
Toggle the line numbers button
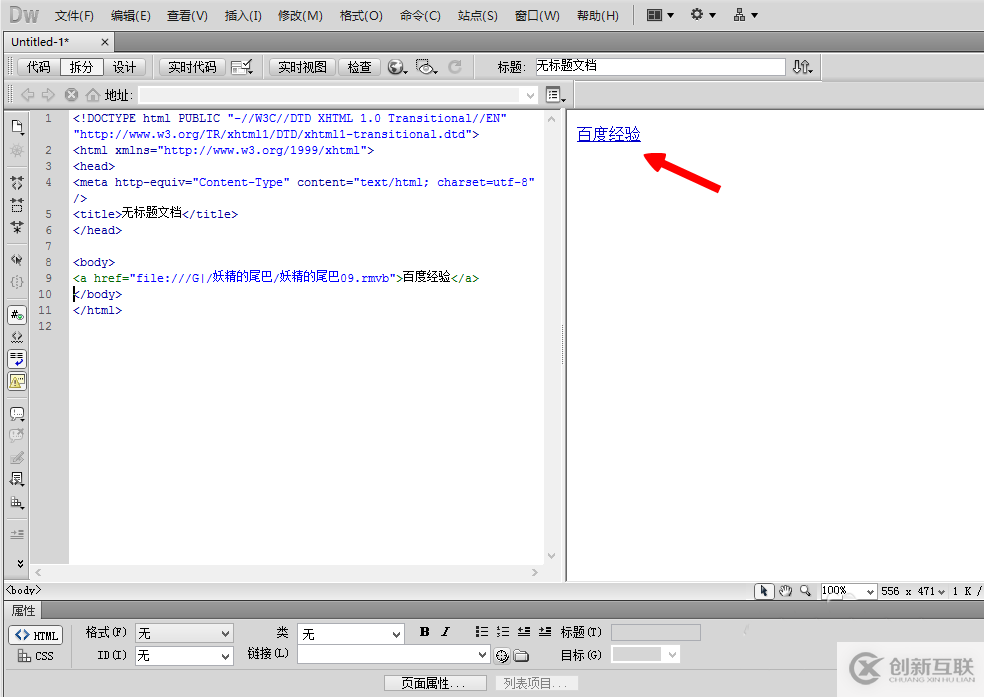17,315
